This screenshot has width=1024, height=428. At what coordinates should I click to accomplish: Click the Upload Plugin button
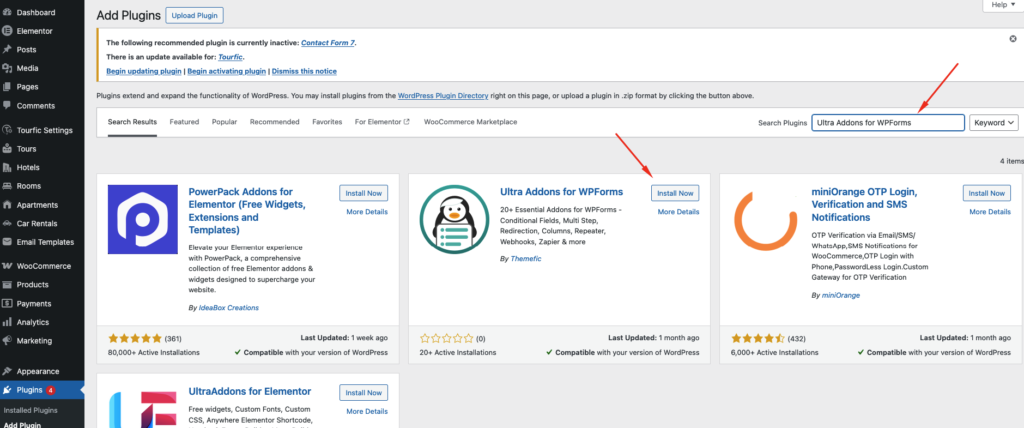pyautogui.click(x=194, y=15)
